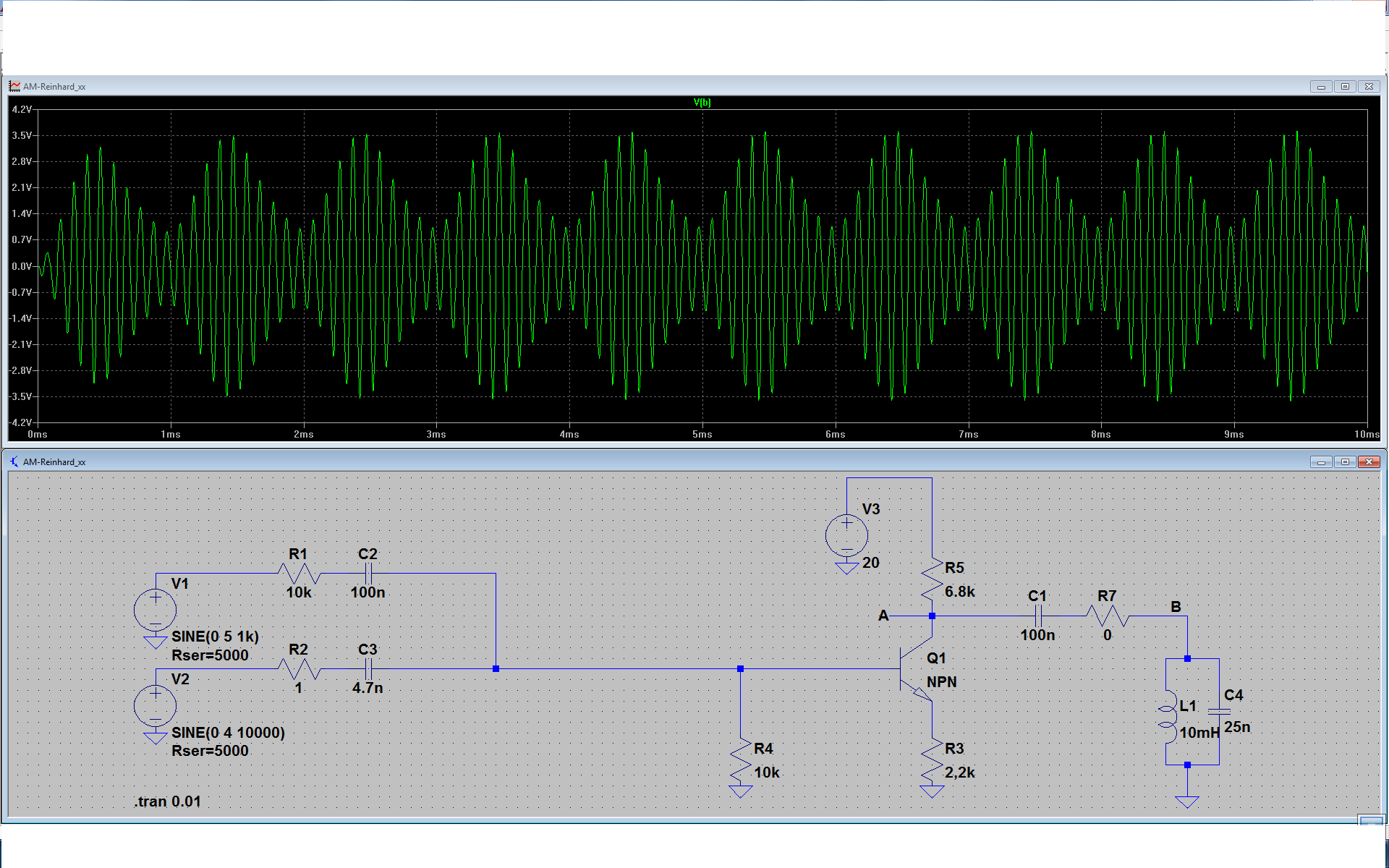Viewport: 1389px width, 868px height.
Task: Click Rser=5000 text under V2
Action: coord(210,751)
